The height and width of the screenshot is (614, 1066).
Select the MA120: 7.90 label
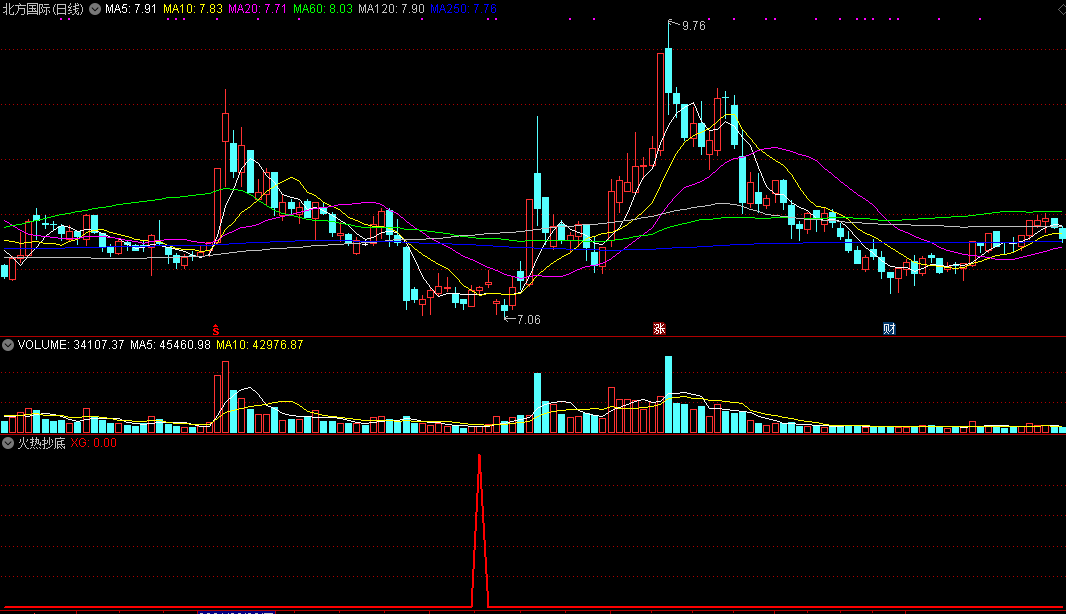pyautogui.click(x=392, y=9)
